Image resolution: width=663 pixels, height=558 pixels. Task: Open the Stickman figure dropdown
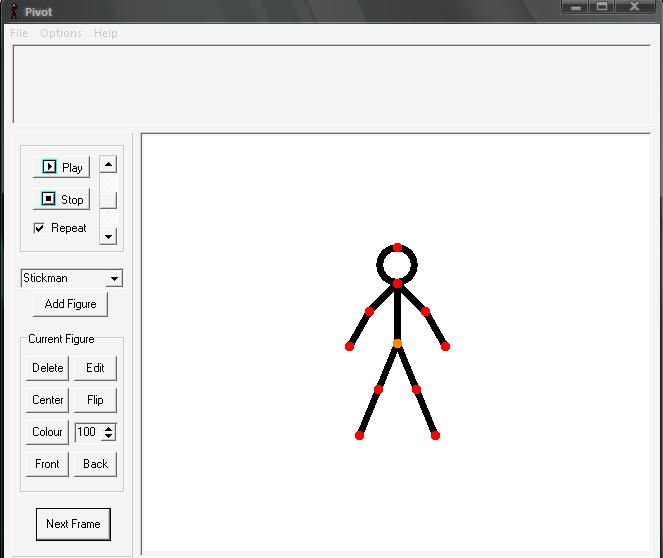click(x=114, y=279)
